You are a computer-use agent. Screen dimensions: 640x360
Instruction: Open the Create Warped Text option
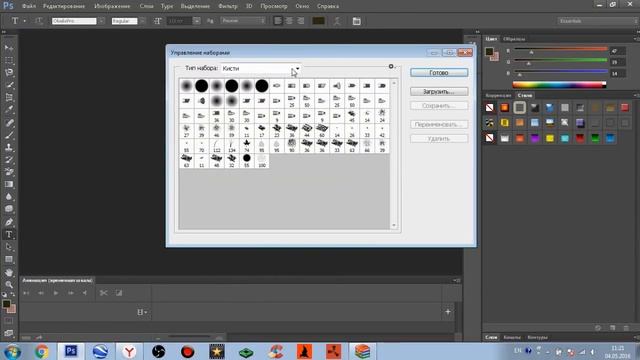point(337,21)
